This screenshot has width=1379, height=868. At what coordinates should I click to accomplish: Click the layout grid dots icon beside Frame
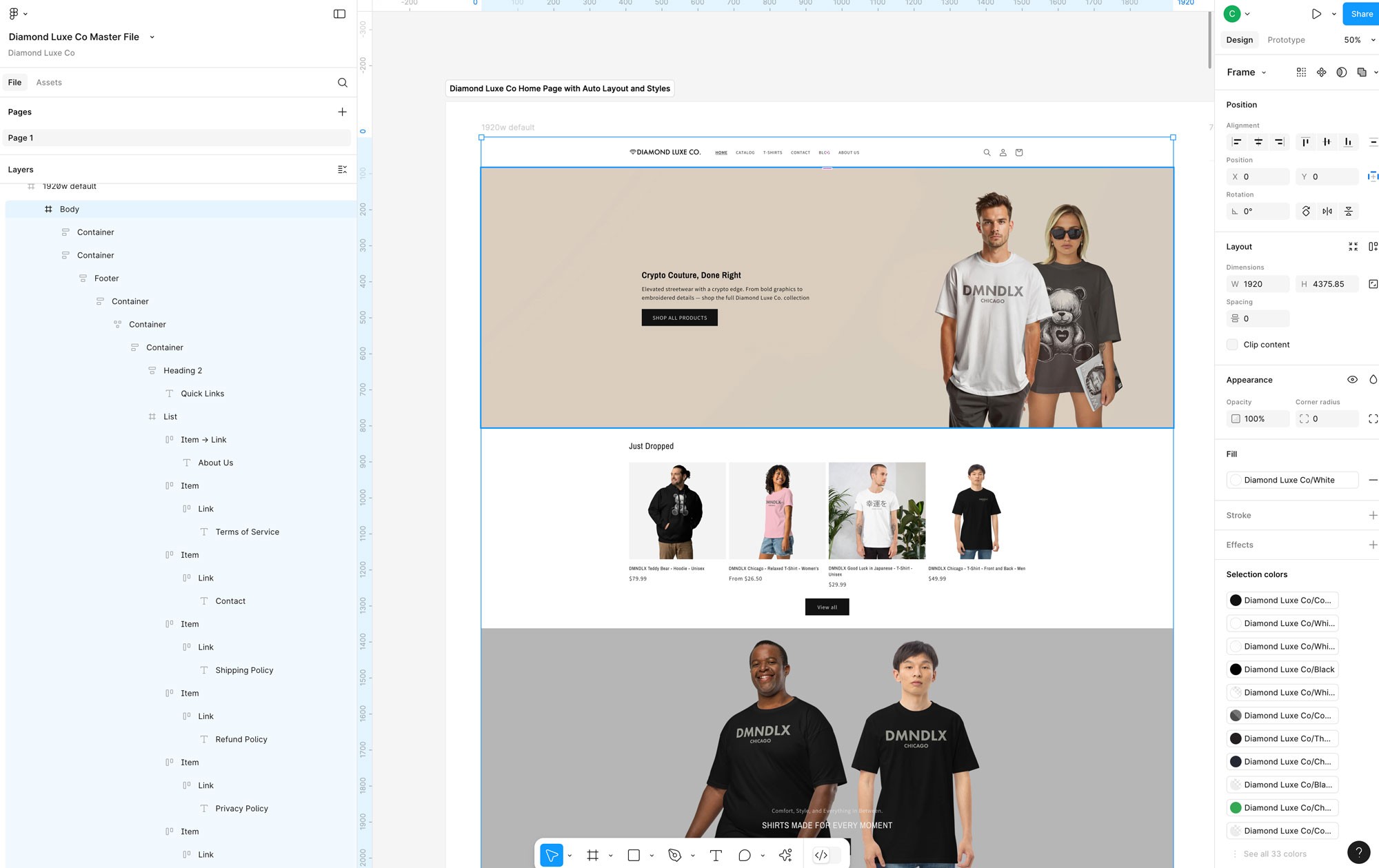[1301, 72]
